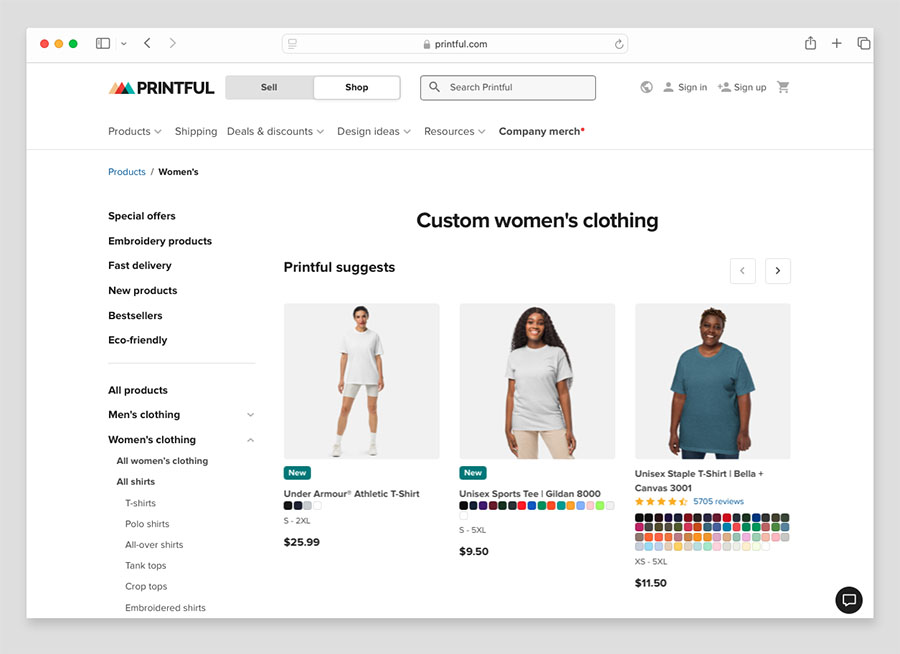Open Unisex Sports Tee product image
900x654 pixels.
(x=537, y=381)
